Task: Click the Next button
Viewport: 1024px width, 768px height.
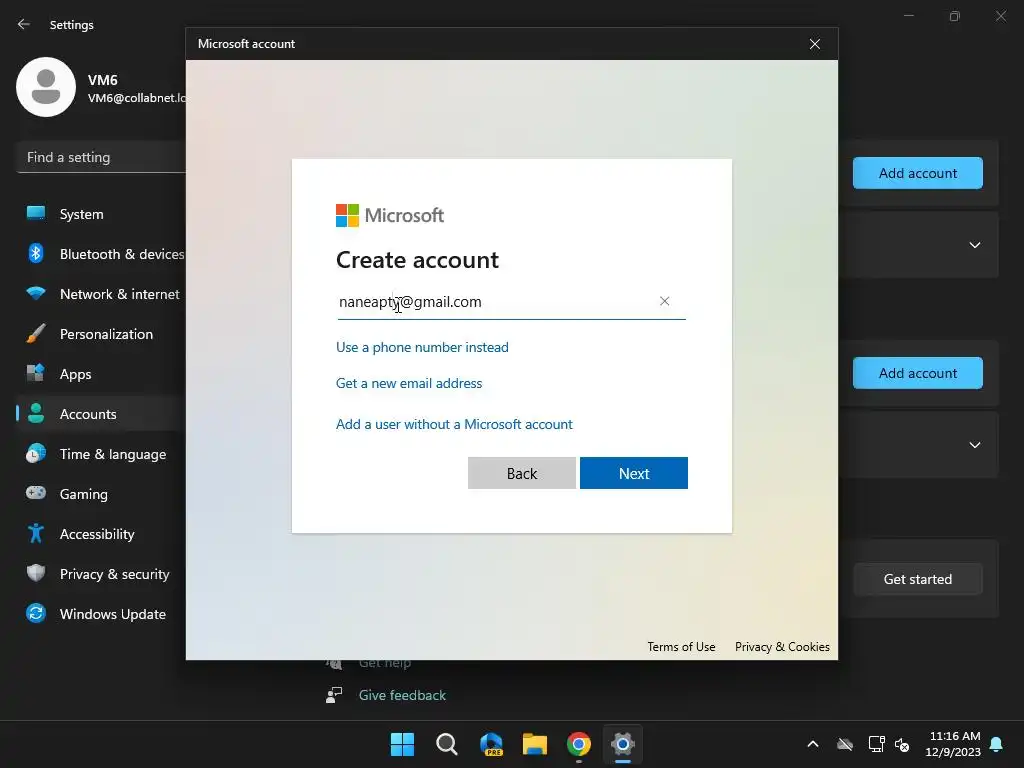Action: coord(633,473)
